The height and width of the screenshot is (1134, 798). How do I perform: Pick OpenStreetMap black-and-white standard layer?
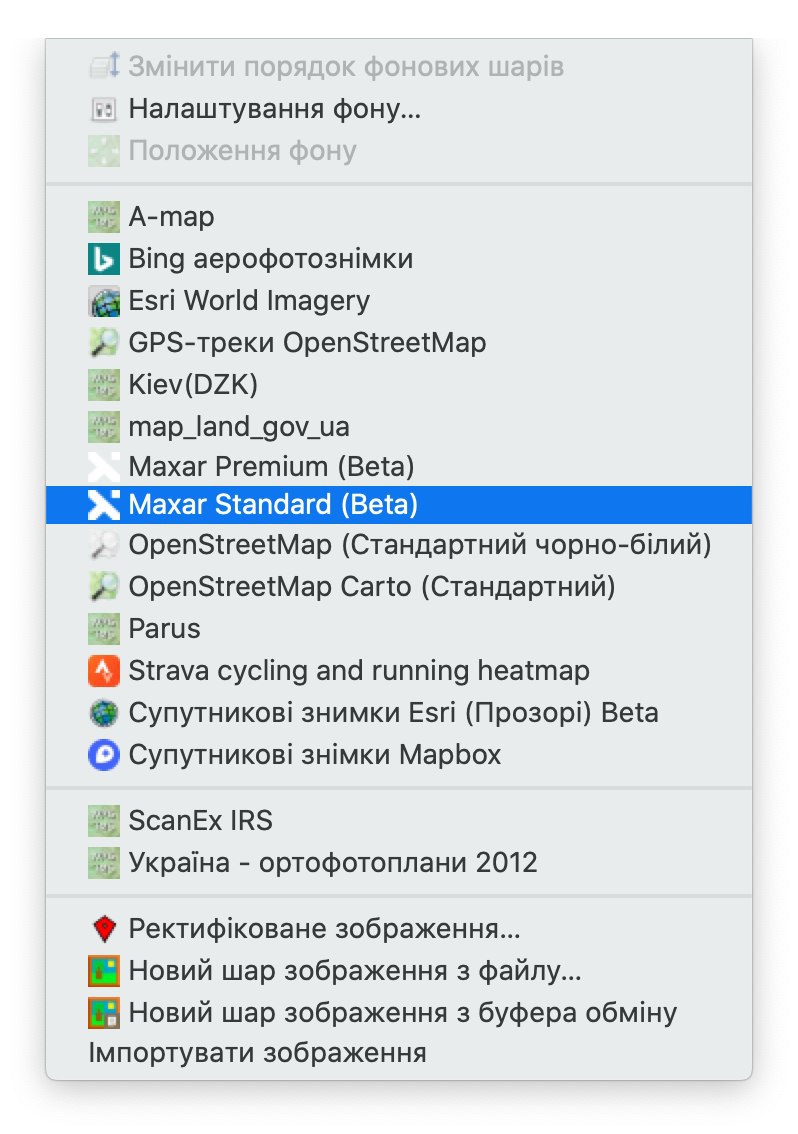399,545
